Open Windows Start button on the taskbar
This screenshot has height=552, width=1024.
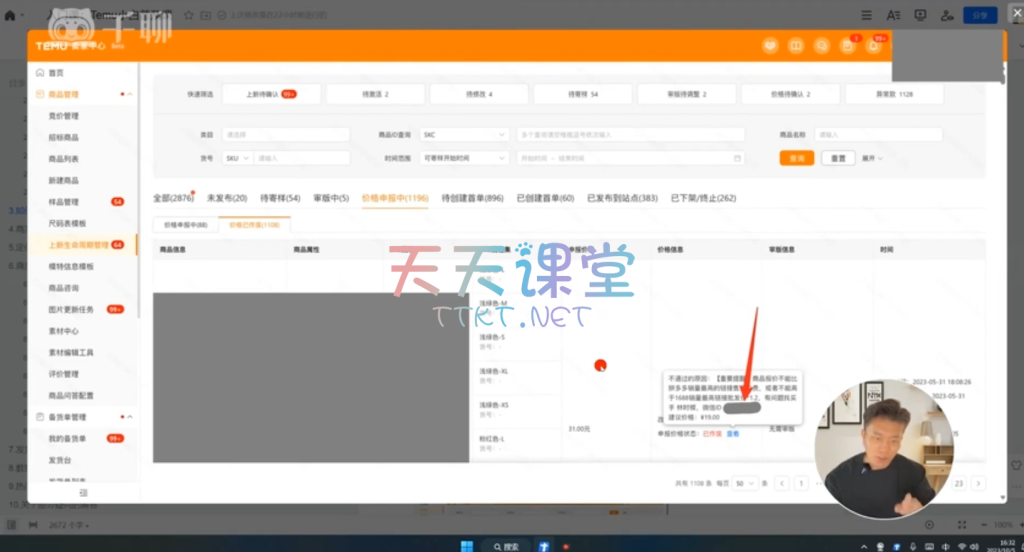coord(463,546)
